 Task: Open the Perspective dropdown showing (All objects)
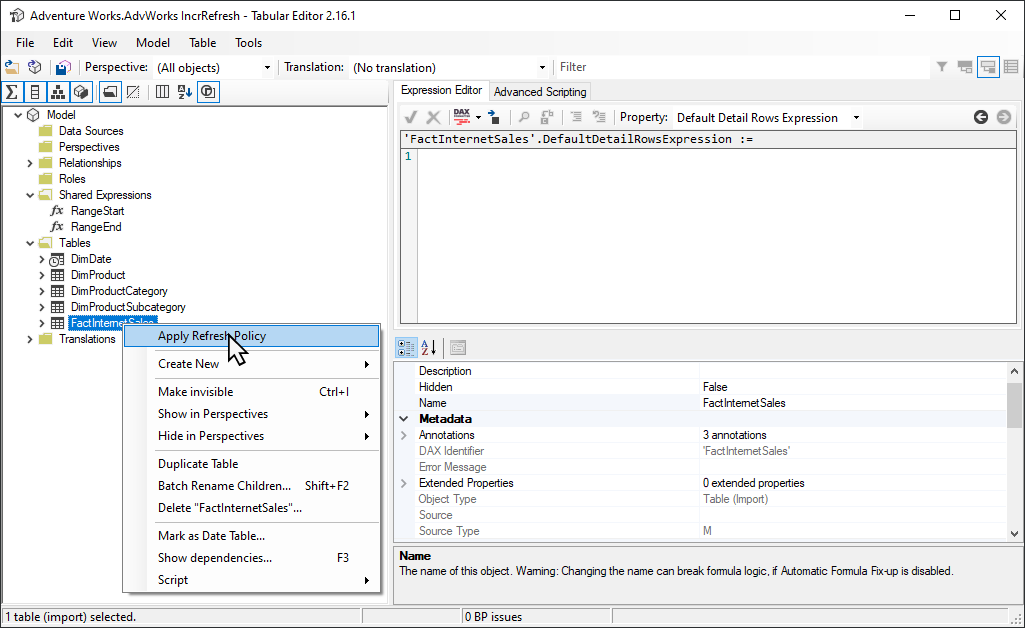click(x=266, y=67)
